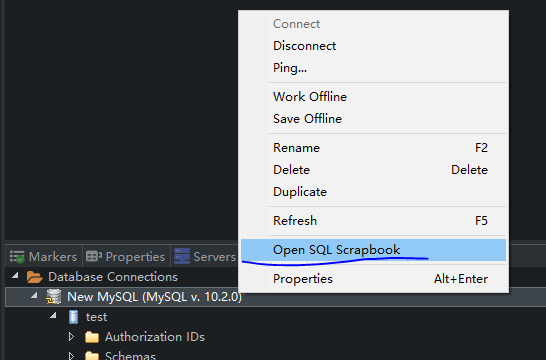Click the Schemas folder icon
The height and width of the screenshot is (360, 546).
click(92, 355)
